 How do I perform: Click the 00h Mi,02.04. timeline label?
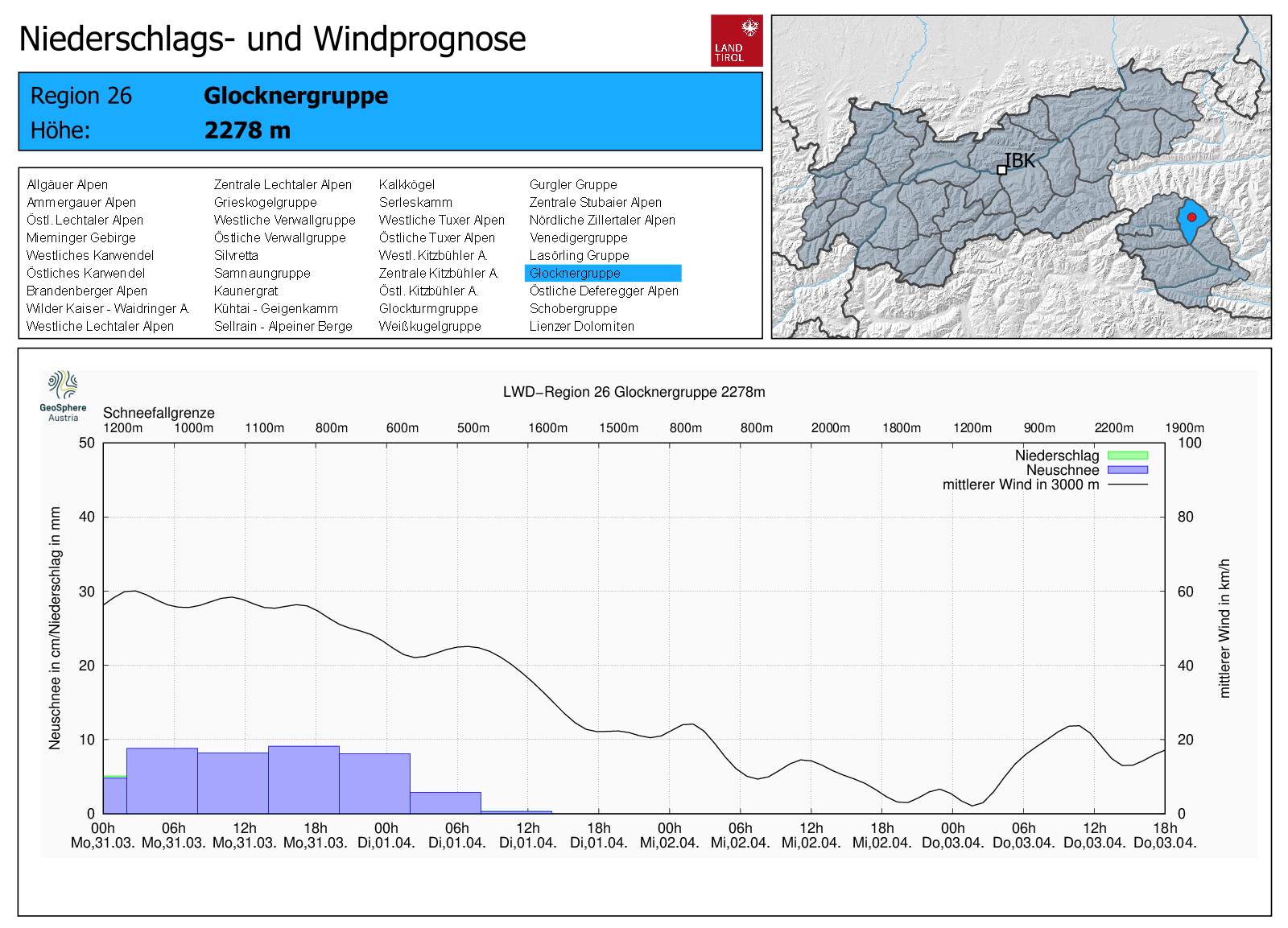click(669, 835)
